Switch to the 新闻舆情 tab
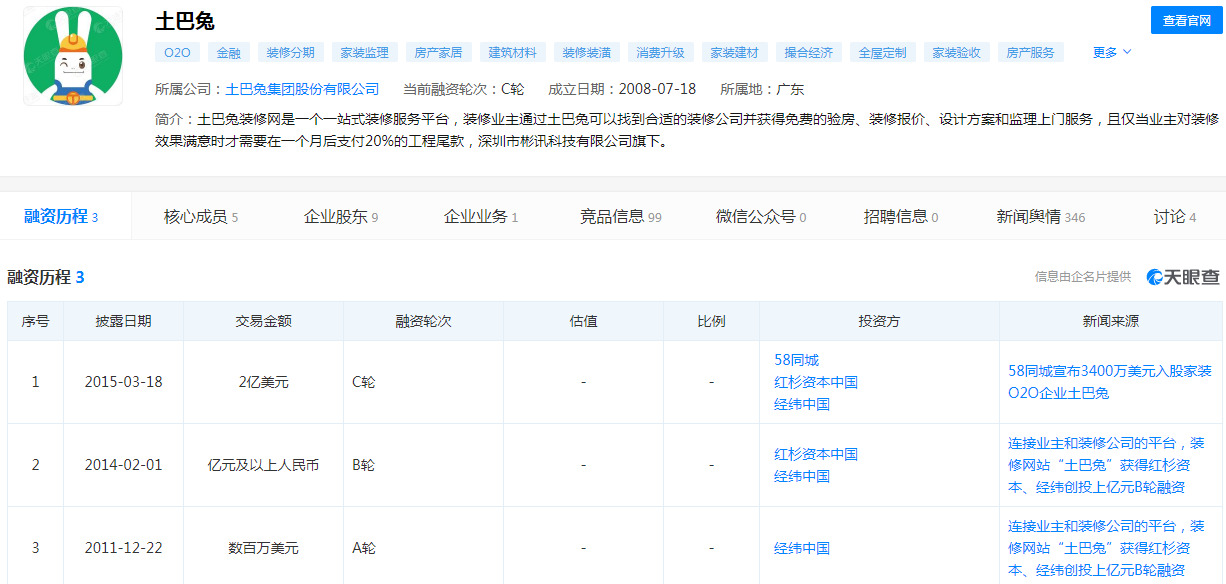 [1041, 216]
